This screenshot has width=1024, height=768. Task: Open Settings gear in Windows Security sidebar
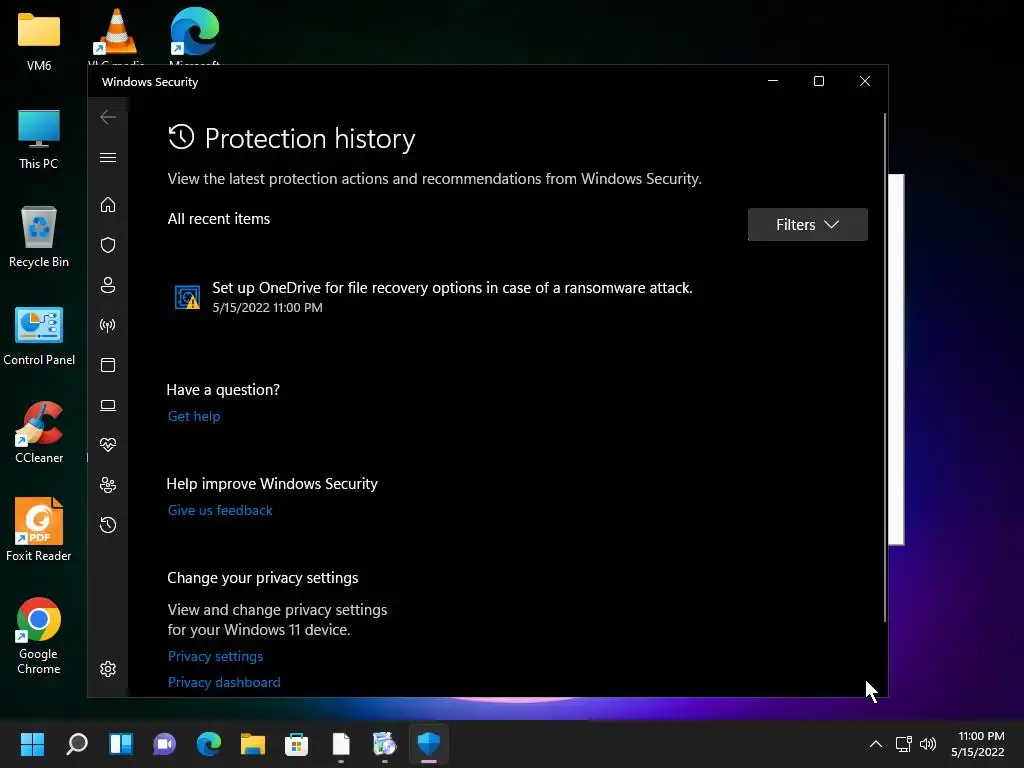point(108,669)
